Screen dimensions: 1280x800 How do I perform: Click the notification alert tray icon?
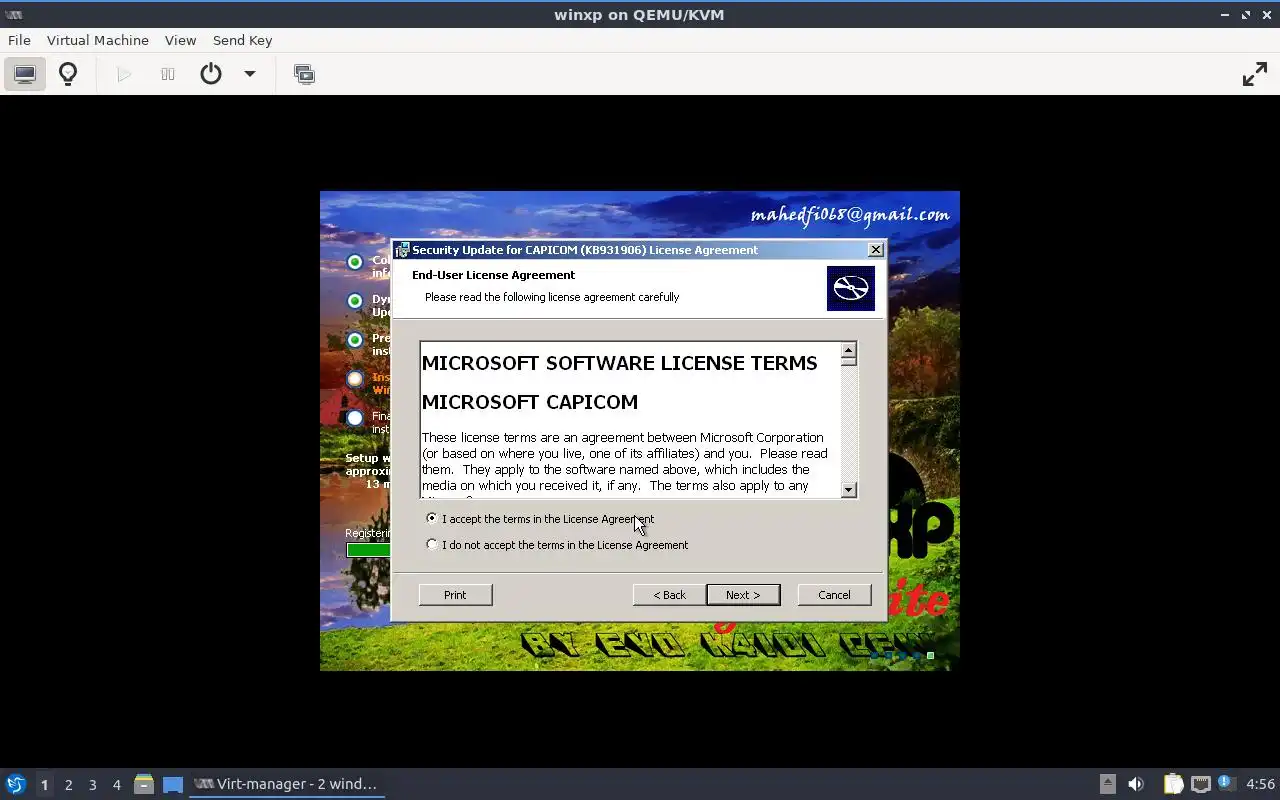(x=1227, y=783)
